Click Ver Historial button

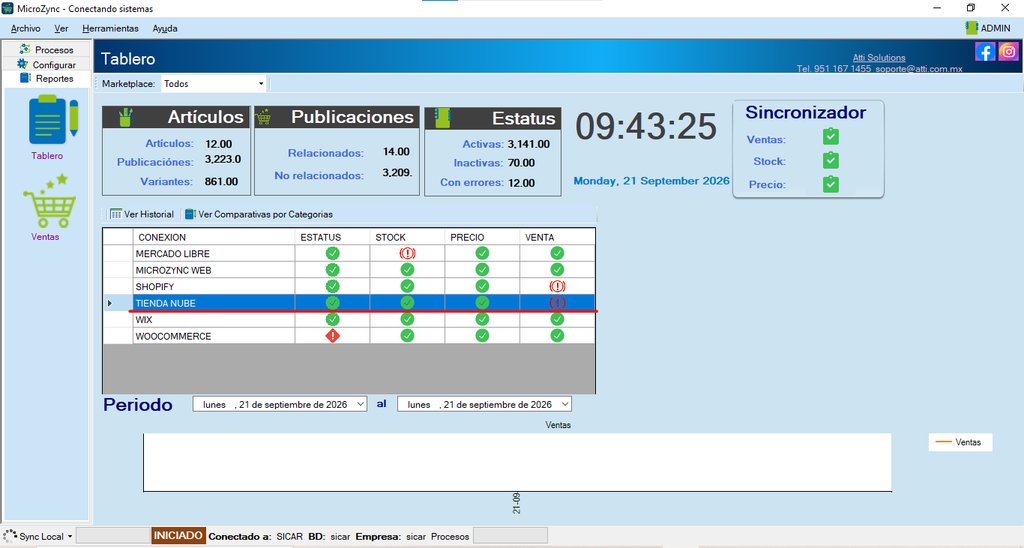coord(142,214)
